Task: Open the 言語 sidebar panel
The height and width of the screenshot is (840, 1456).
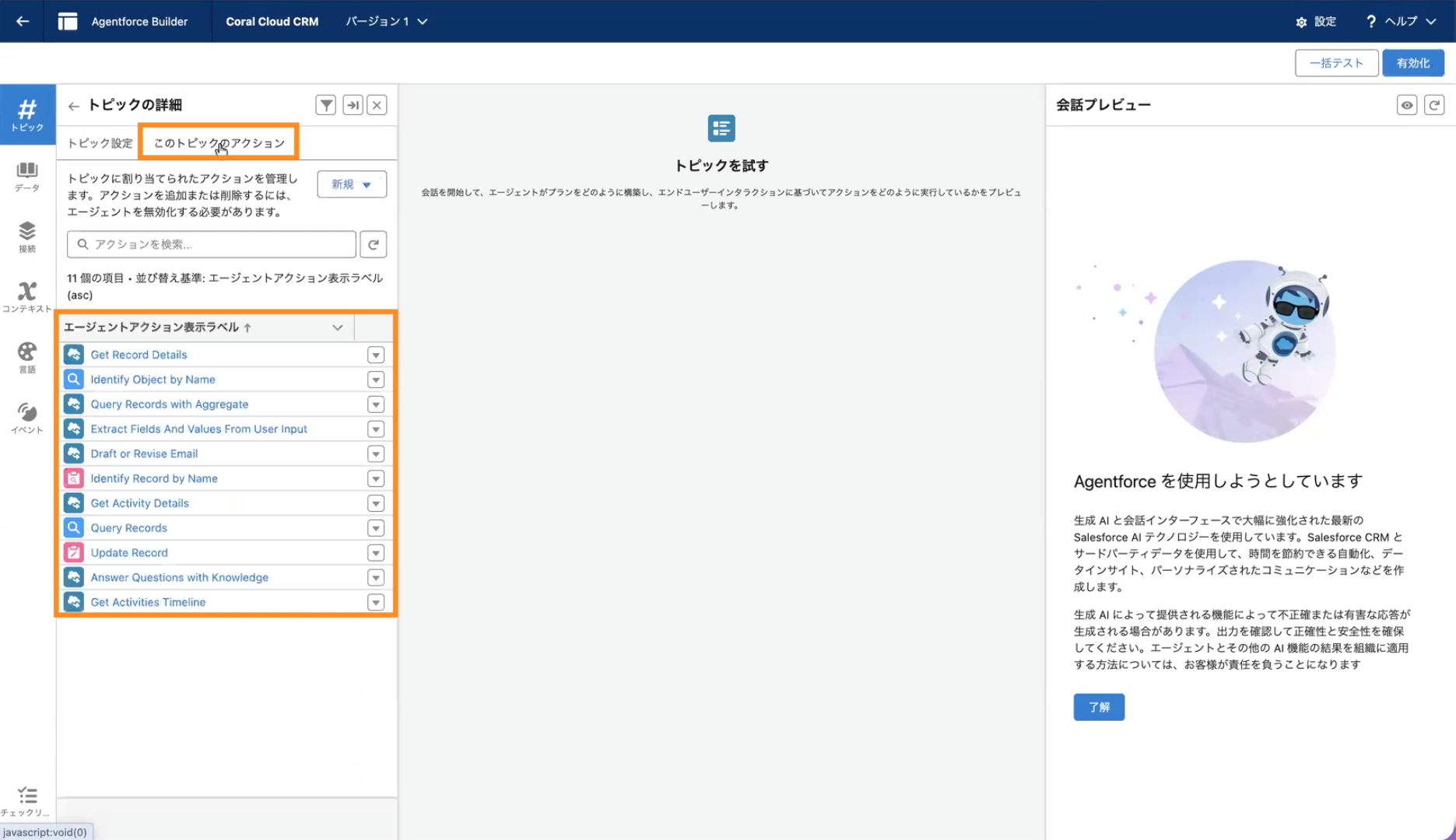Action: pos(27,358)
